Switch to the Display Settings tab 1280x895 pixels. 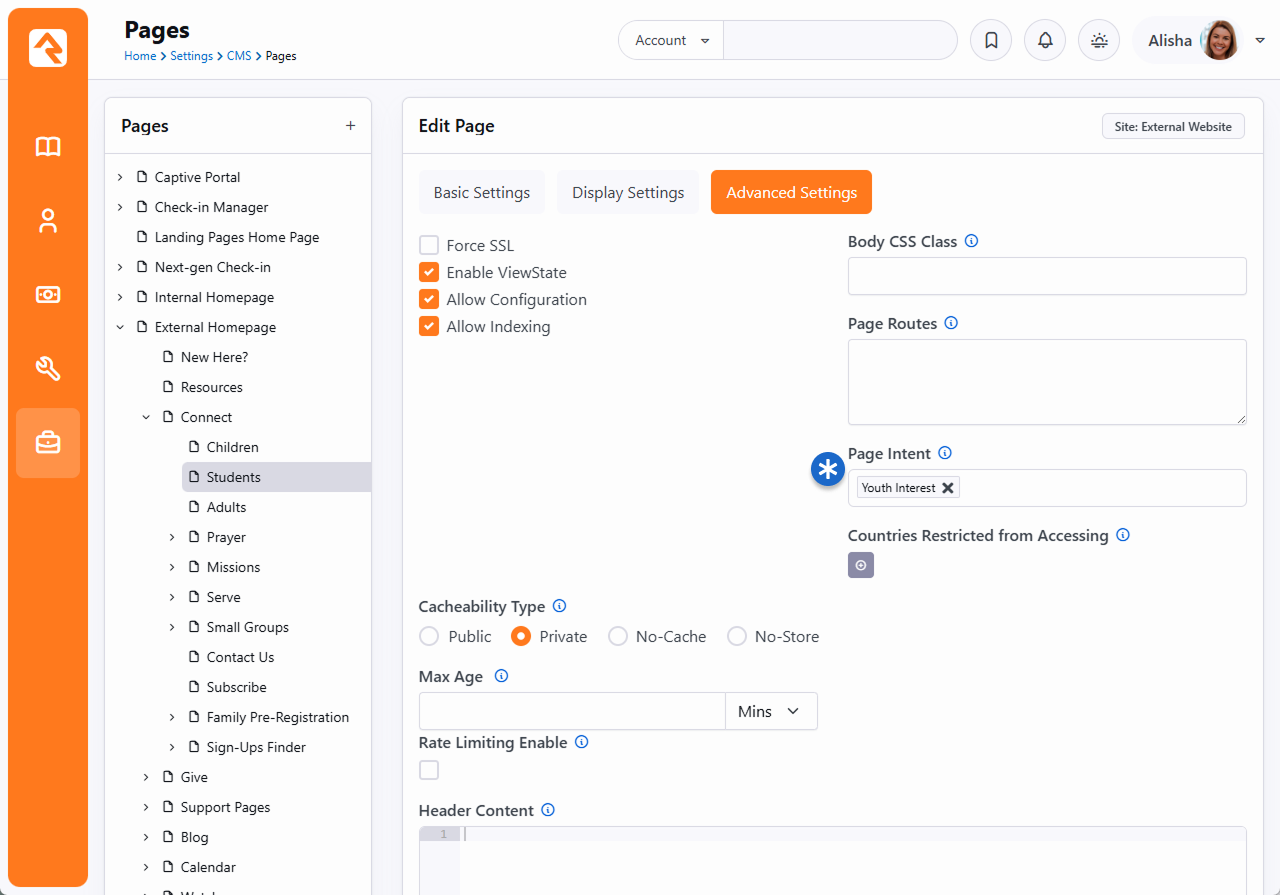pos(628,193)
